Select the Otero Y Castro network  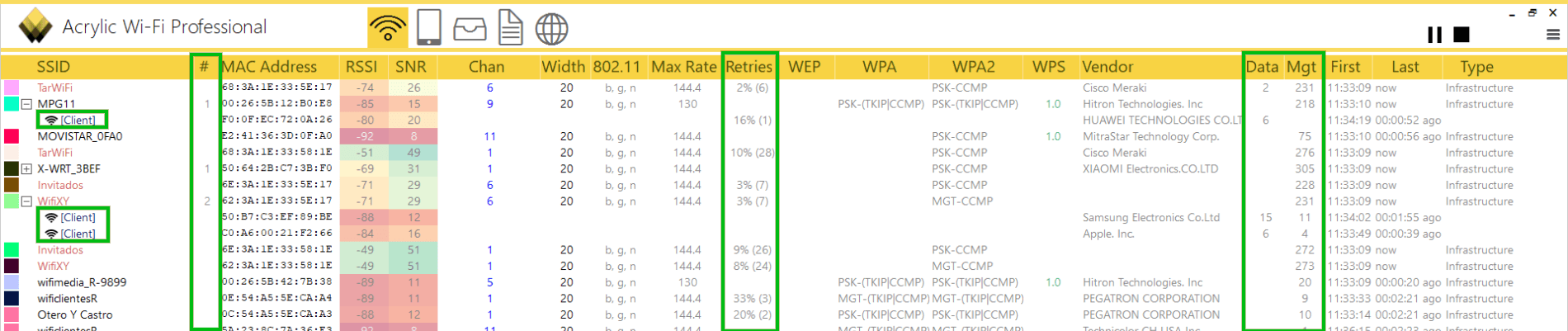784,315
